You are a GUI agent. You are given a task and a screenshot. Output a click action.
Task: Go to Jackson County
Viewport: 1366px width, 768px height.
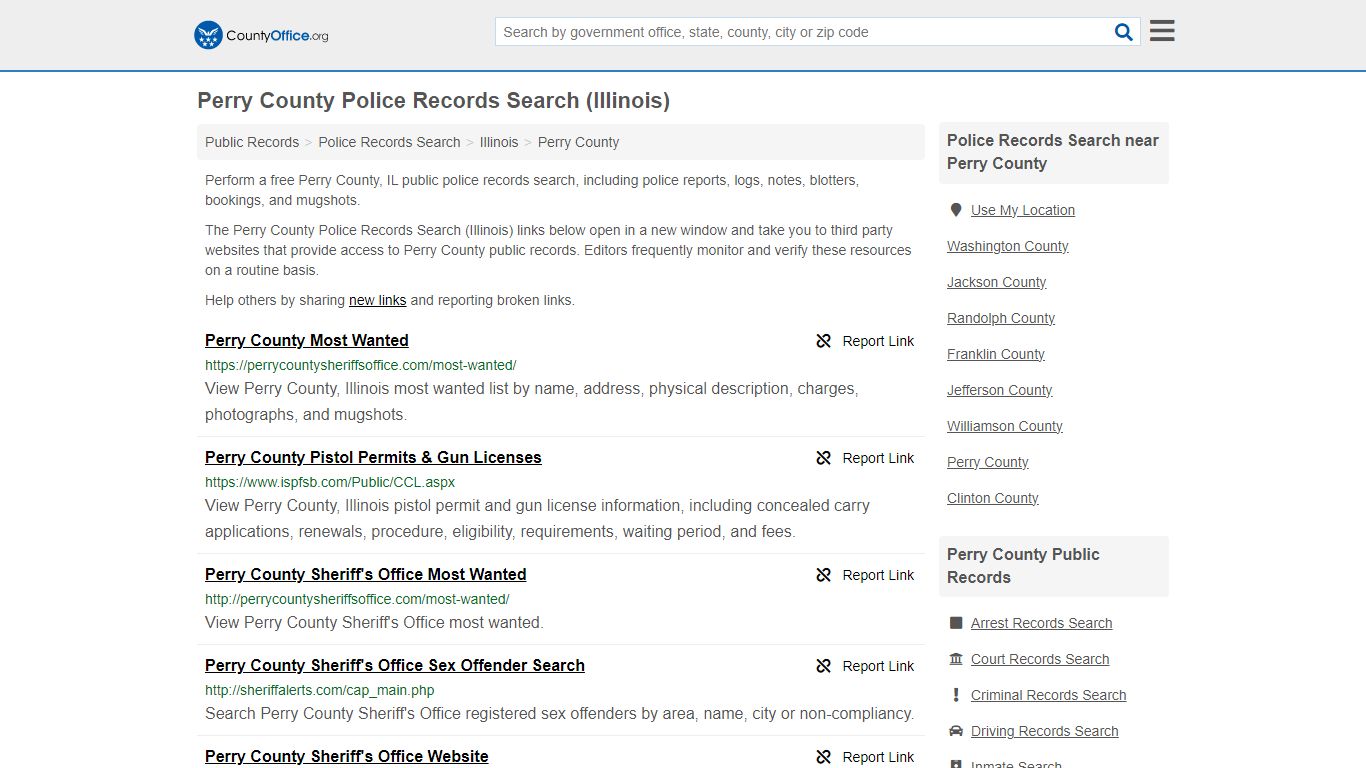[x=997, y=282]
